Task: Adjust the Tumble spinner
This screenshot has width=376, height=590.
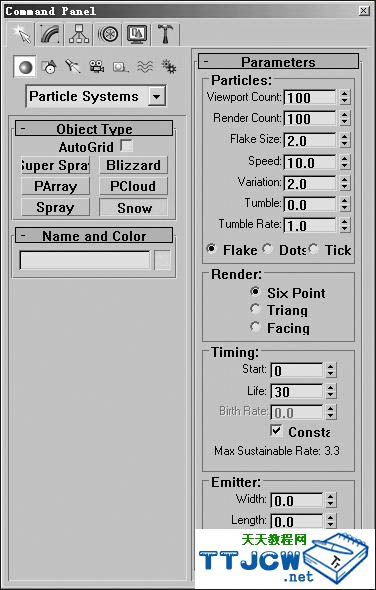Action: click(x=344, y=205)
